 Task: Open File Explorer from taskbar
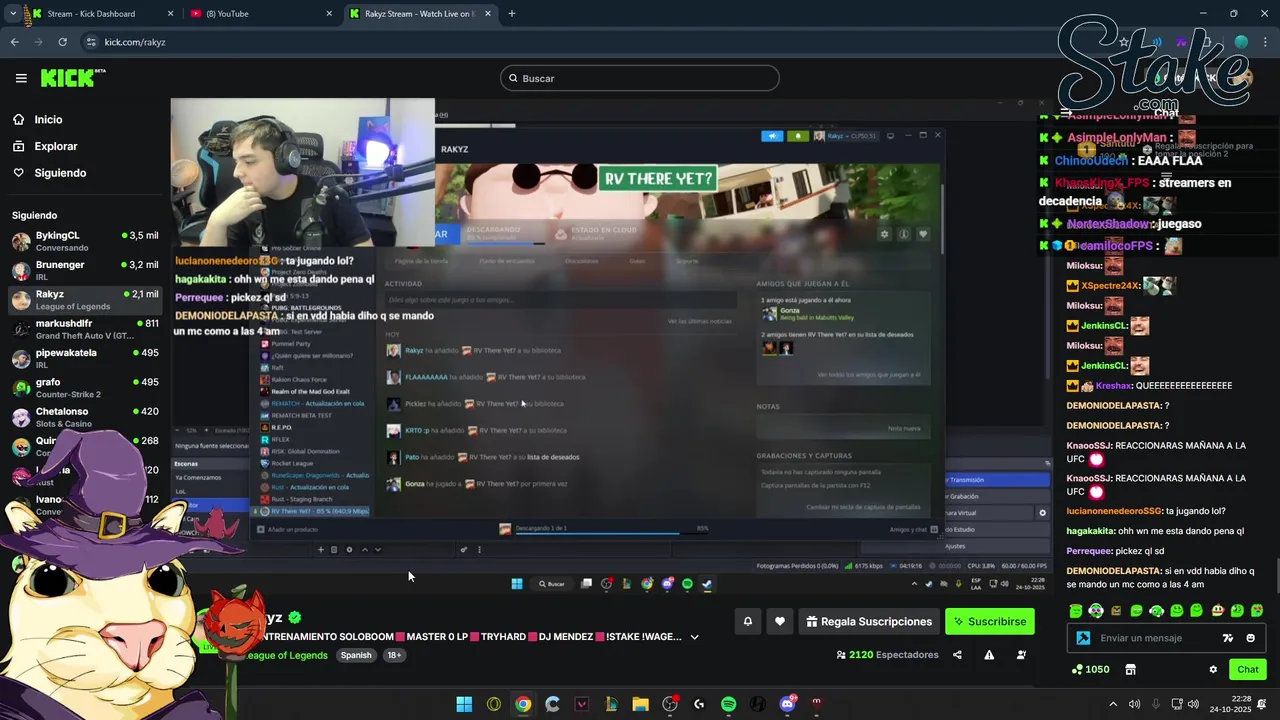(640, 704)
